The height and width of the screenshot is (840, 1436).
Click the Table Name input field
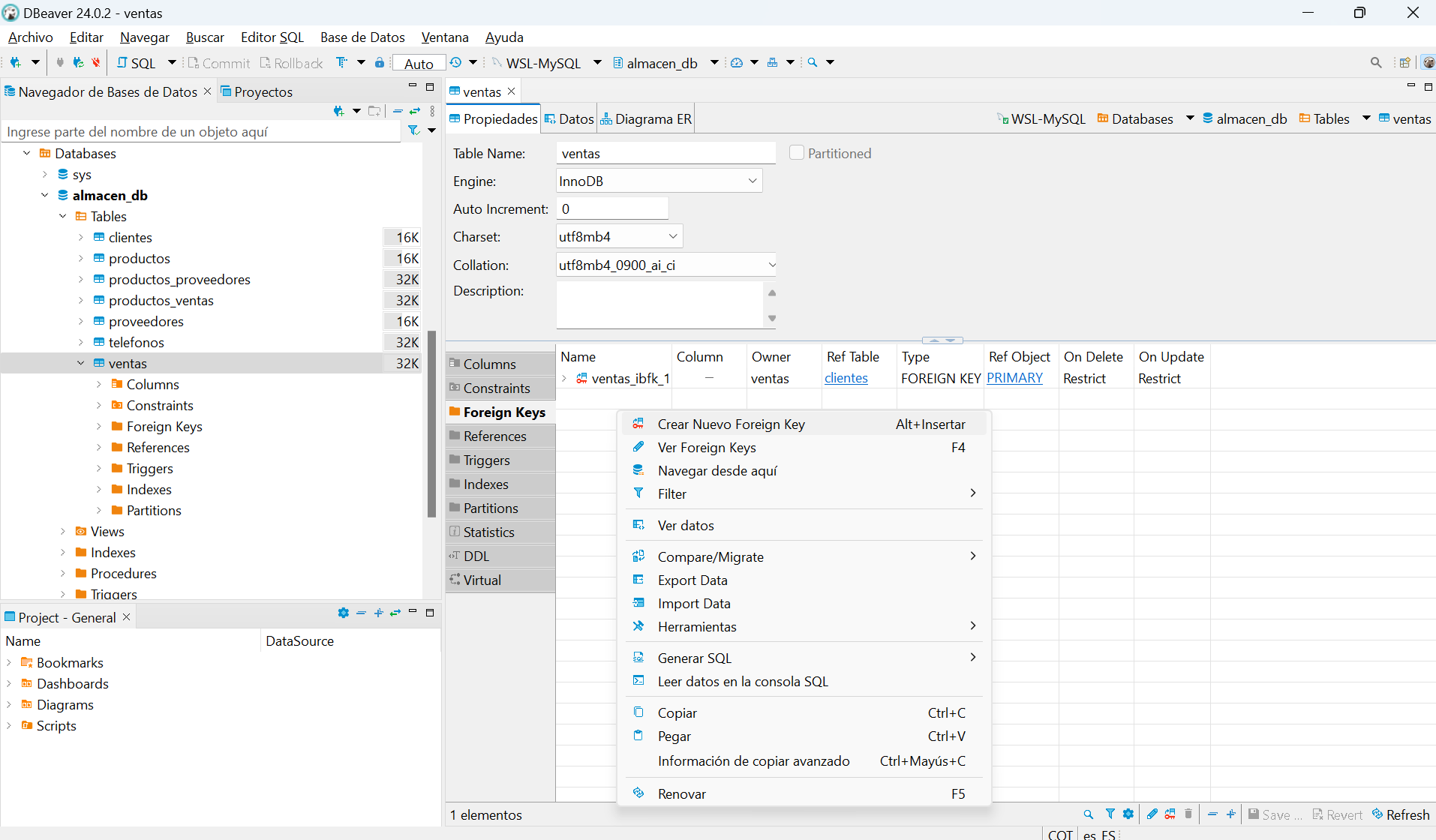coord(666,153)
